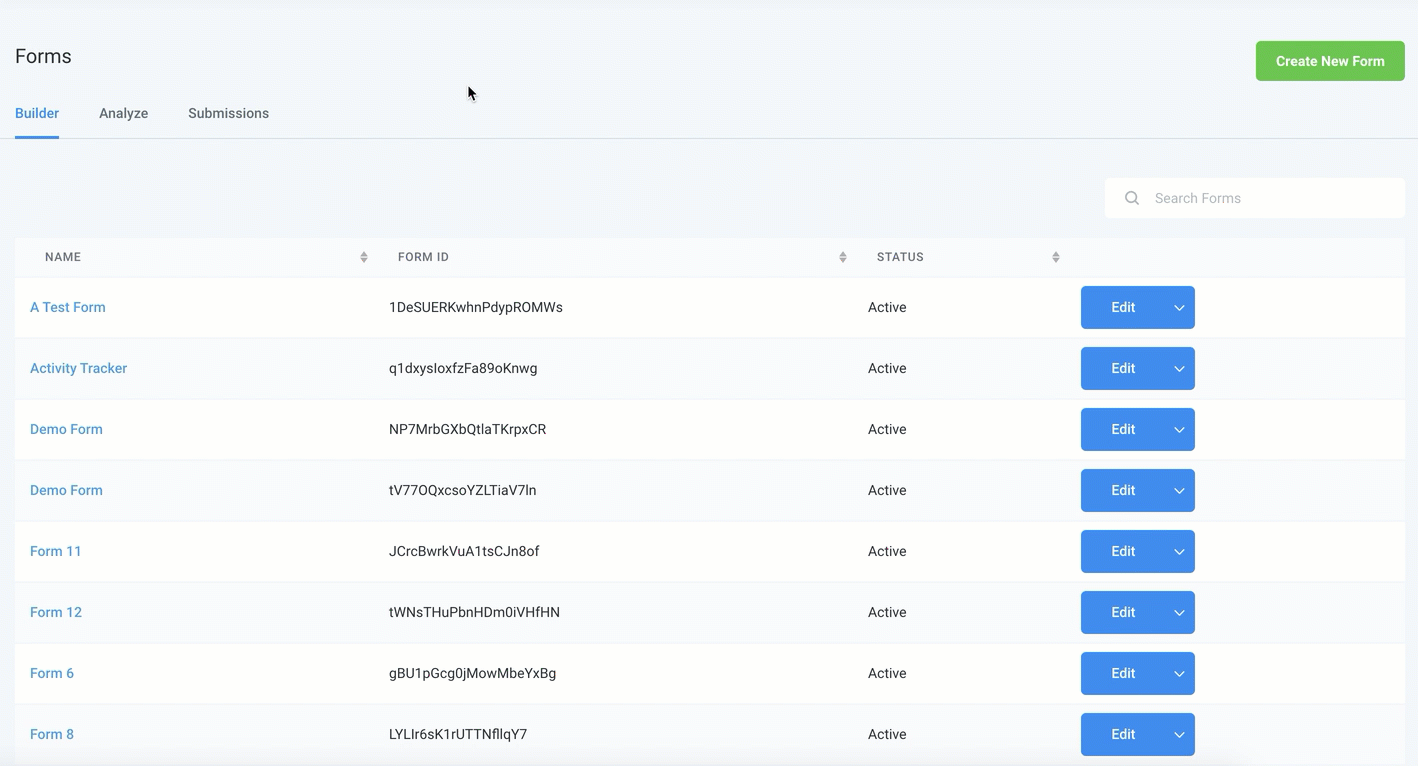Click the FORM ID column header

423,257
